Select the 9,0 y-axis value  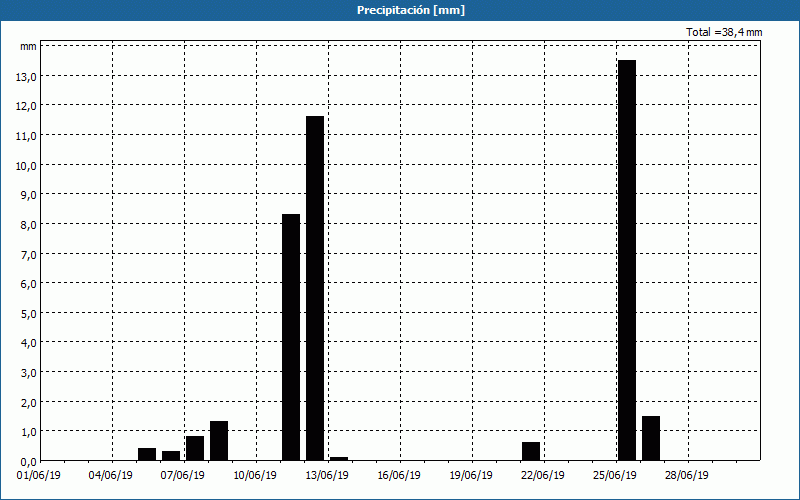28,195
